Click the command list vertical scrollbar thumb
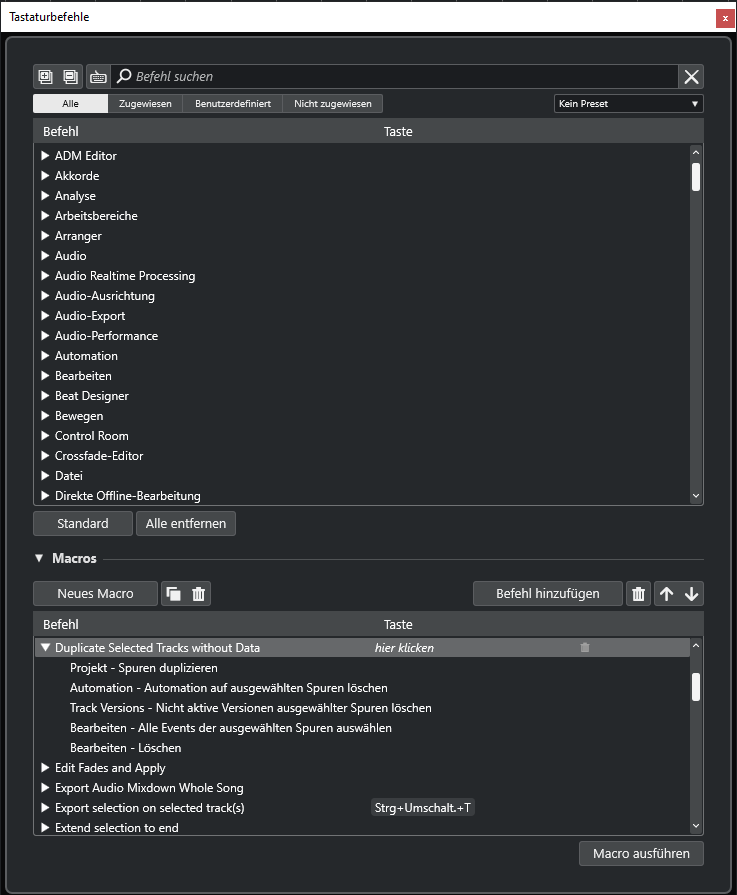Image resolution: width=737 pixels, height=895 pixels. click(696, 176)
